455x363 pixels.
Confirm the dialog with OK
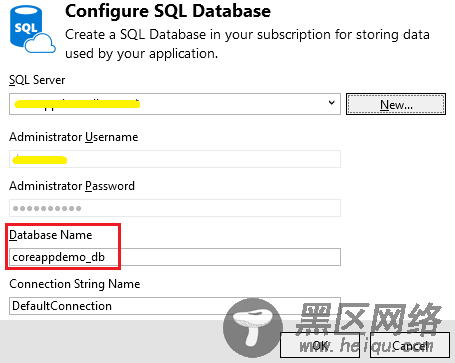pos(320,345)
